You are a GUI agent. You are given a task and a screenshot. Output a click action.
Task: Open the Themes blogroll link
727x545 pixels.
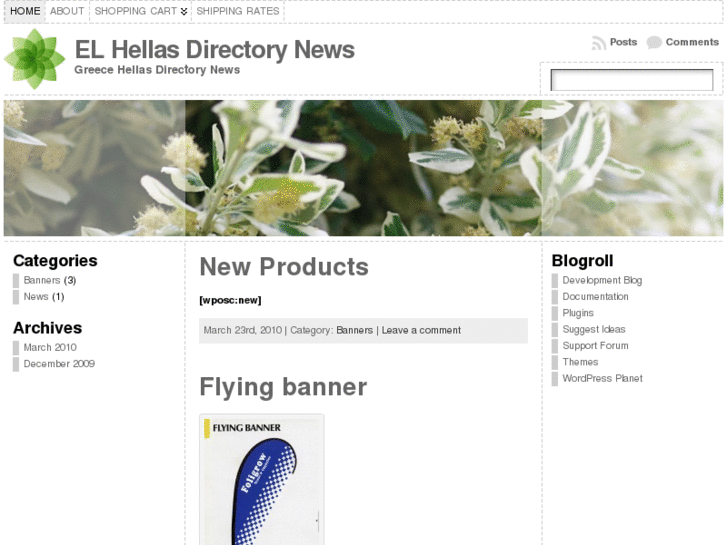click(580, 362)
